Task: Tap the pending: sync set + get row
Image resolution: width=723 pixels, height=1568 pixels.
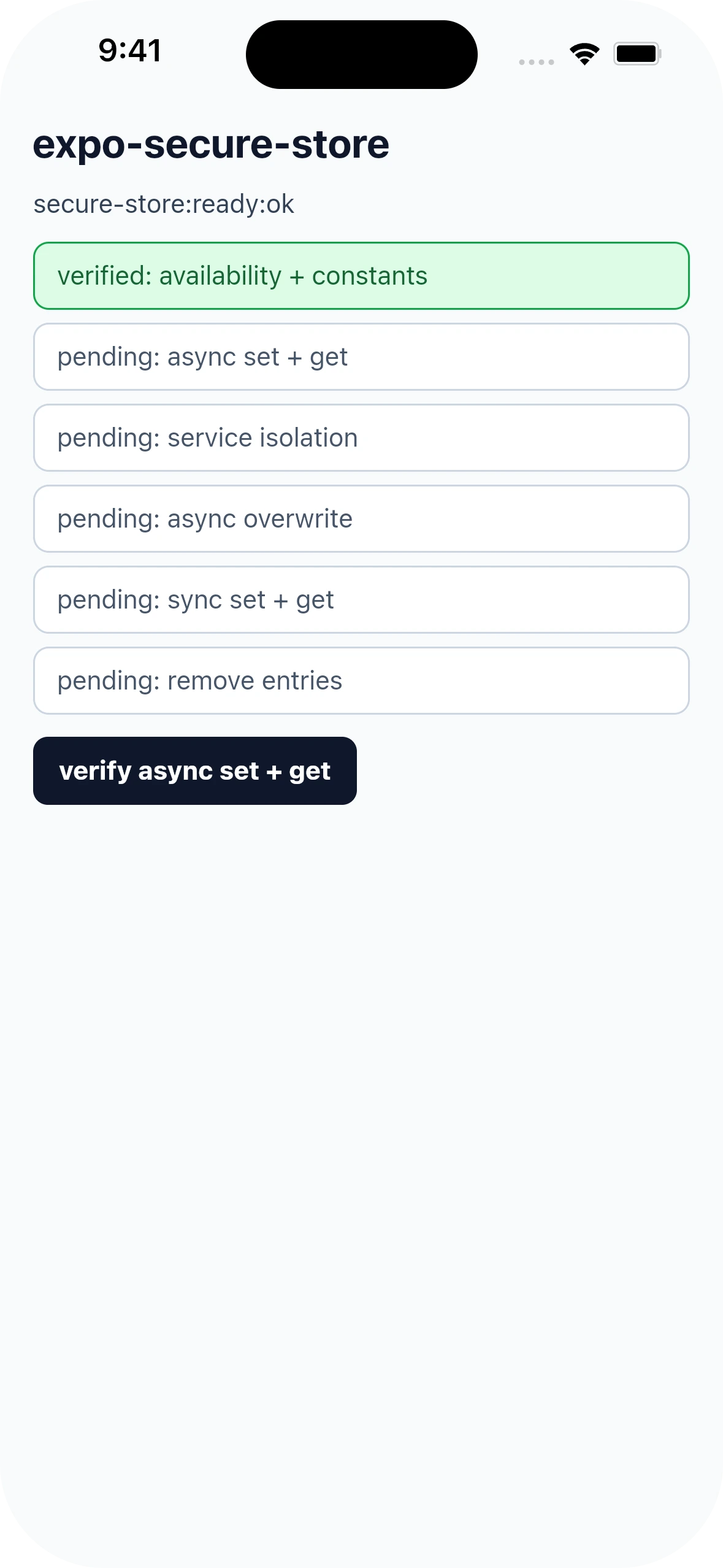Action: pyautogui.click(x=361, y=600)
